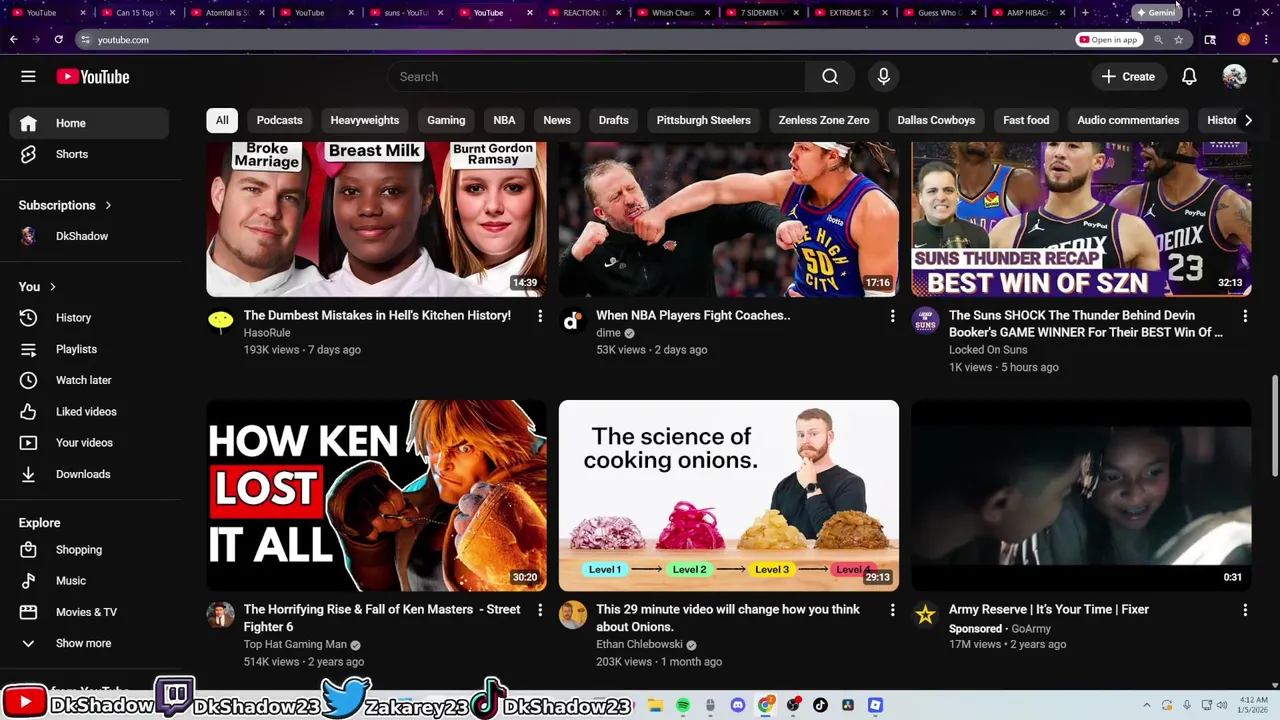This screenshot has width=1280, height=720.
Task: Start voice search with microphone icon
Action: [x=883, y=77]
